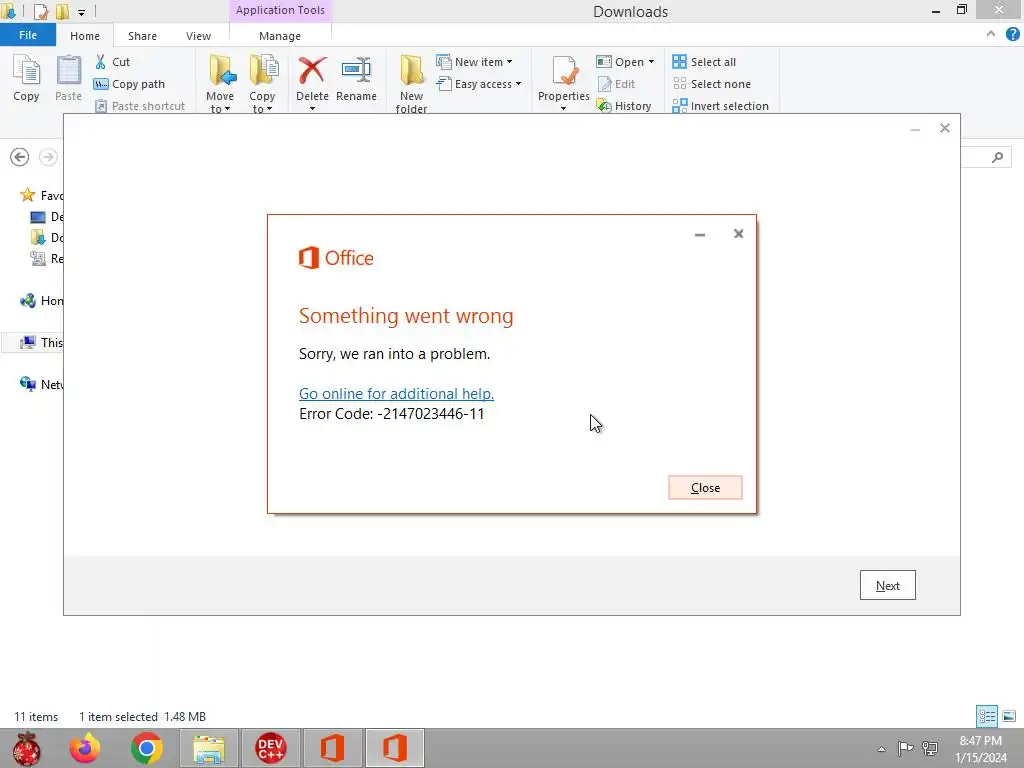Screen dimensions: 1024x768
Task: Show hidden tray icons arrow
Action: 881,748
